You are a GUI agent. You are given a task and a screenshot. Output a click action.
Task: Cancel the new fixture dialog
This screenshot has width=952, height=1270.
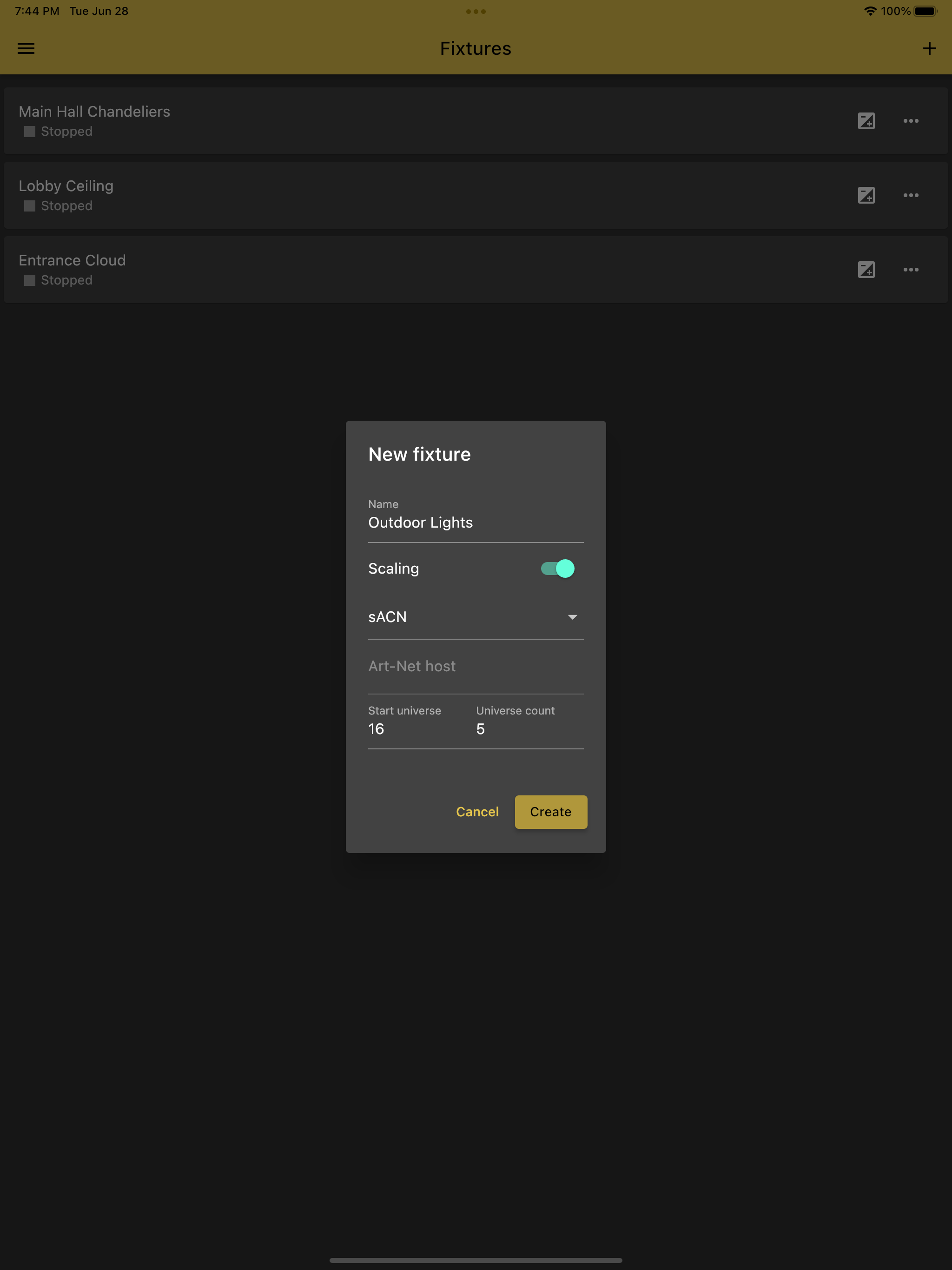point(477,812)
